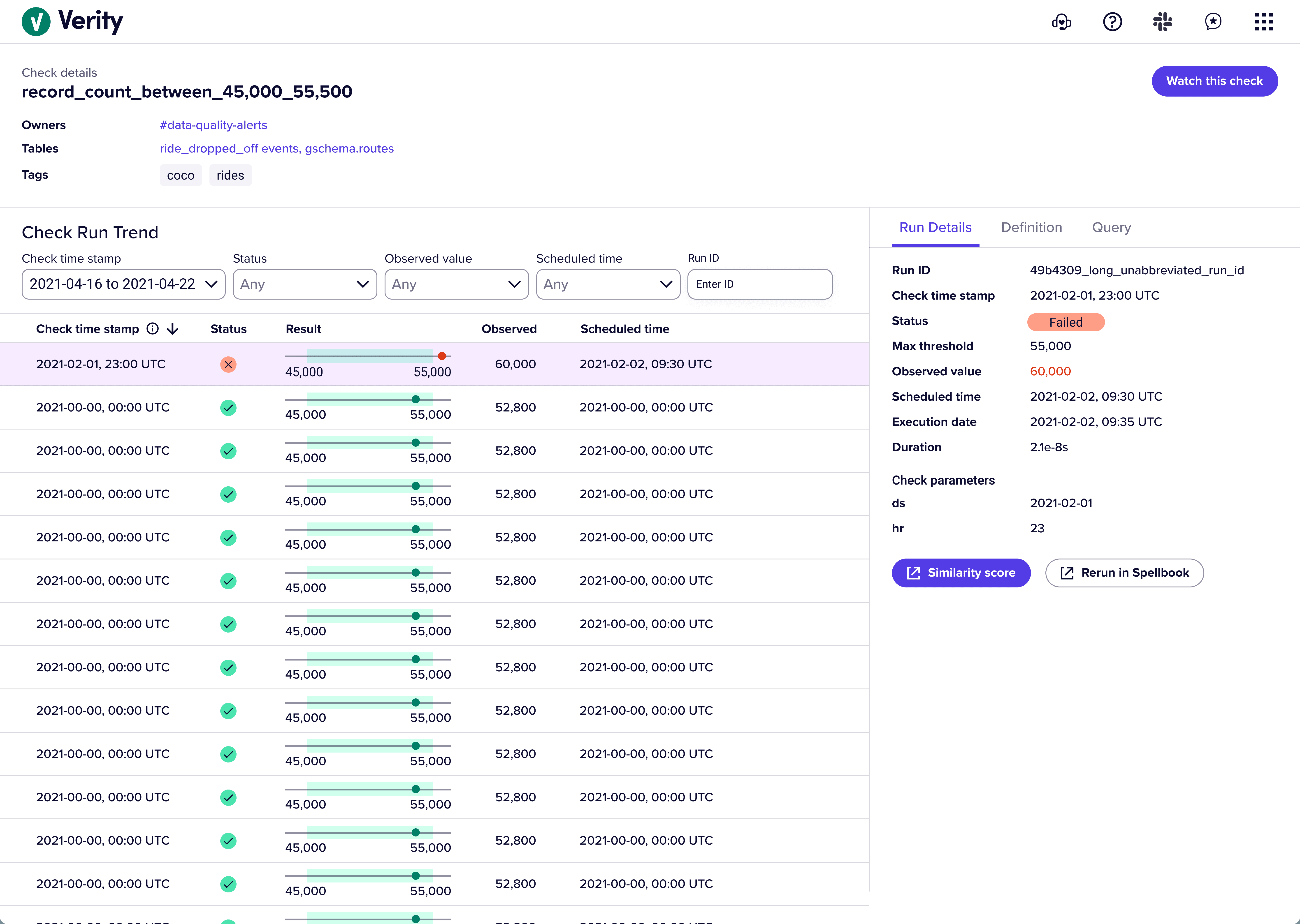Open the feedback star chat icon
Viewport: 1300px width, 924px height.
(x=1213, y=22)
